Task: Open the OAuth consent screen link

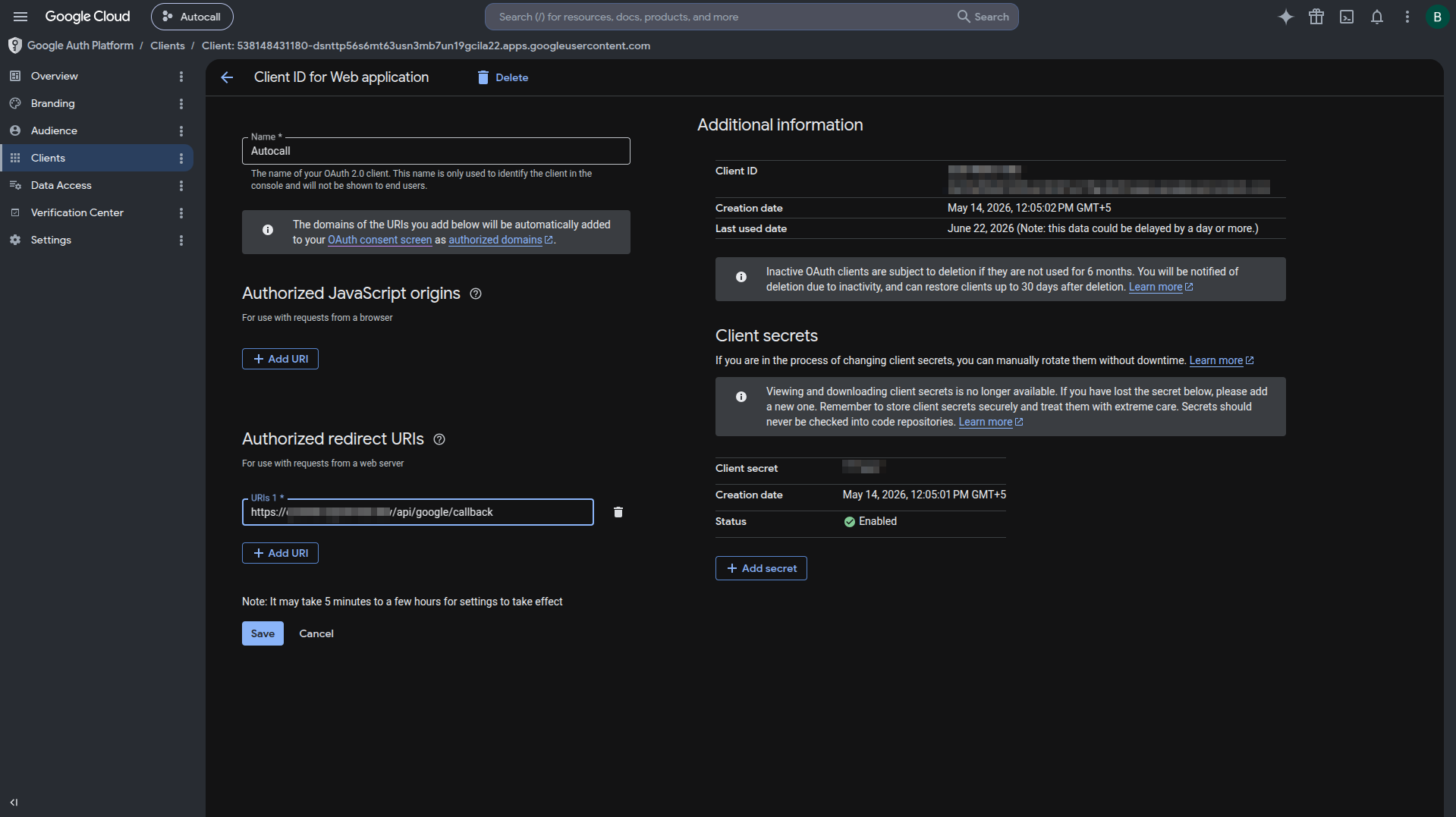Action: 379,240
